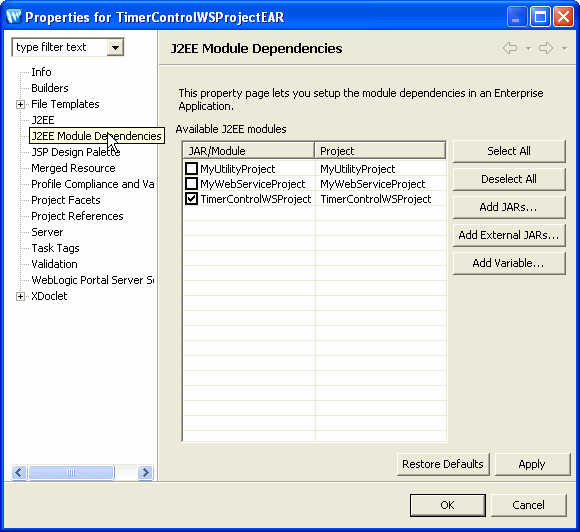
Task: Minimize the Properties window
Action: pos(517,17)
